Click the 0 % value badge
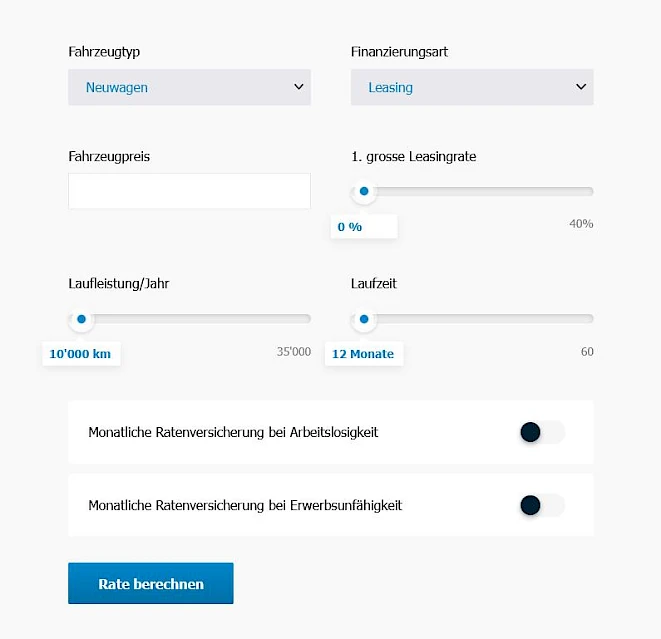The height and width of the screenshot is (639, 661). (364, 227)
